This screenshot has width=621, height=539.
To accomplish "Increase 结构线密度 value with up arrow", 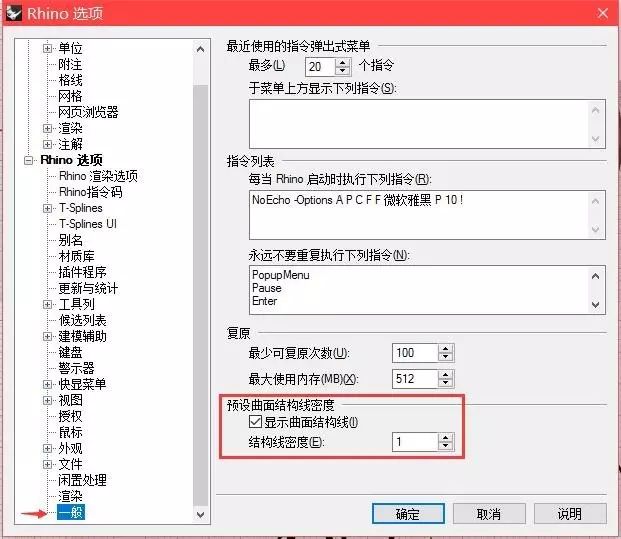I will click(x=446, y=437).
